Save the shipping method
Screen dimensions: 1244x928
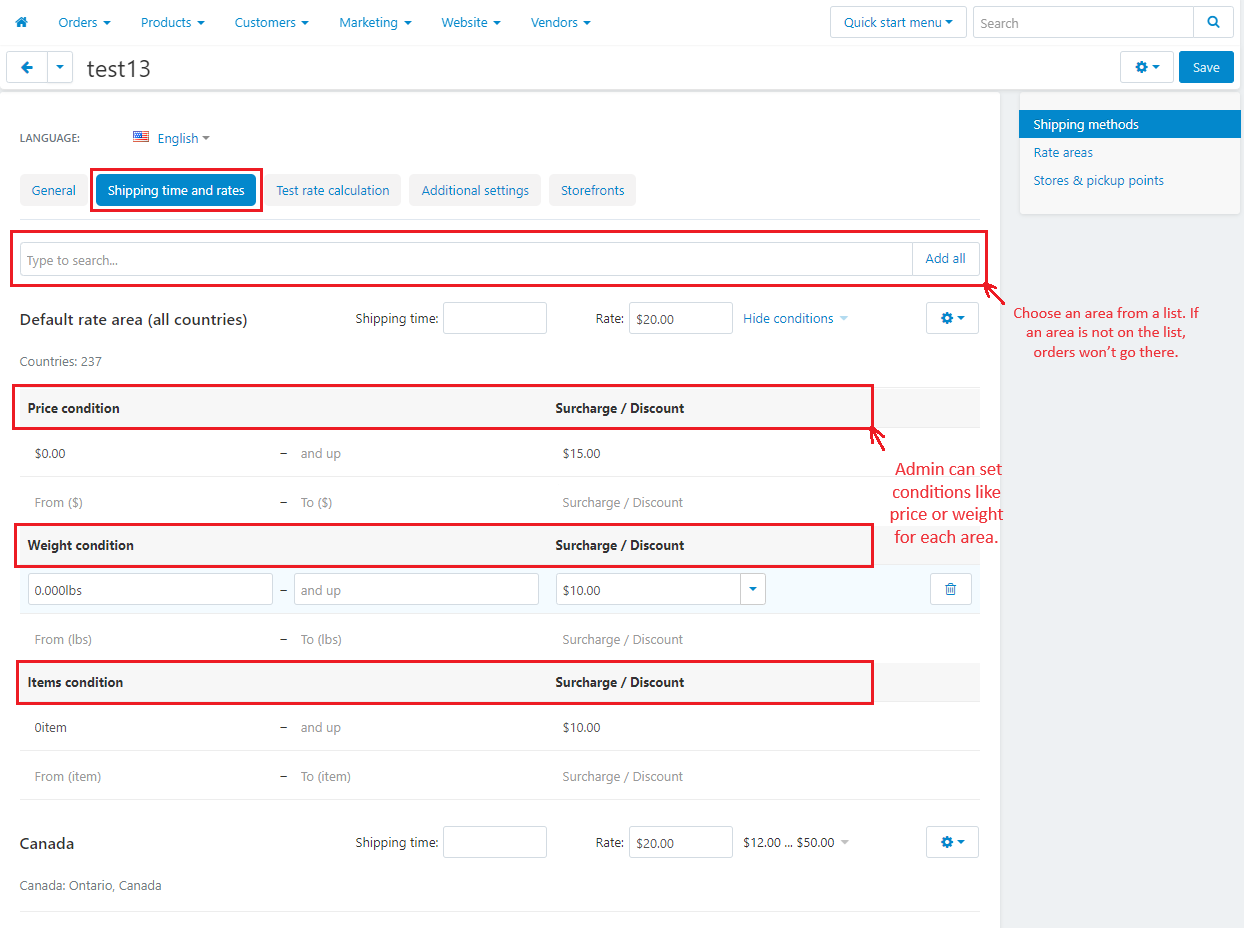coord(1206,67)
